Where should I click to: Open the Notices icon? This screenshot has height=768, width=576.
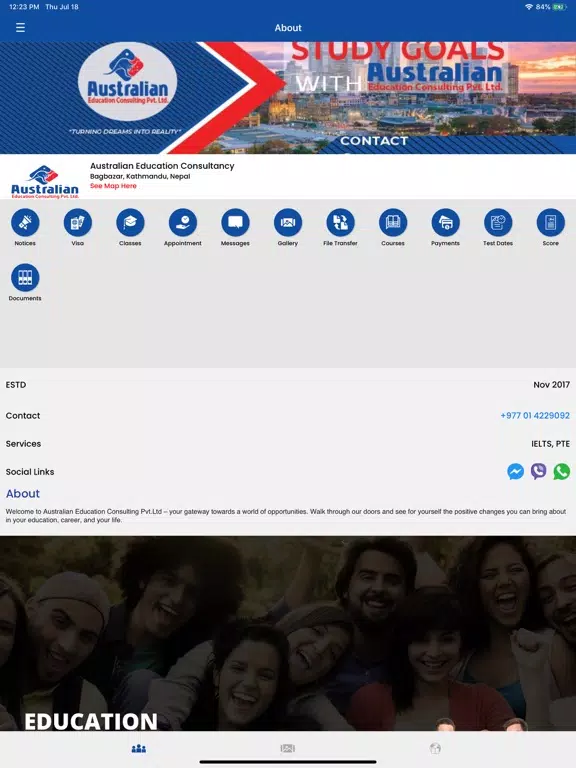(25, 222)
